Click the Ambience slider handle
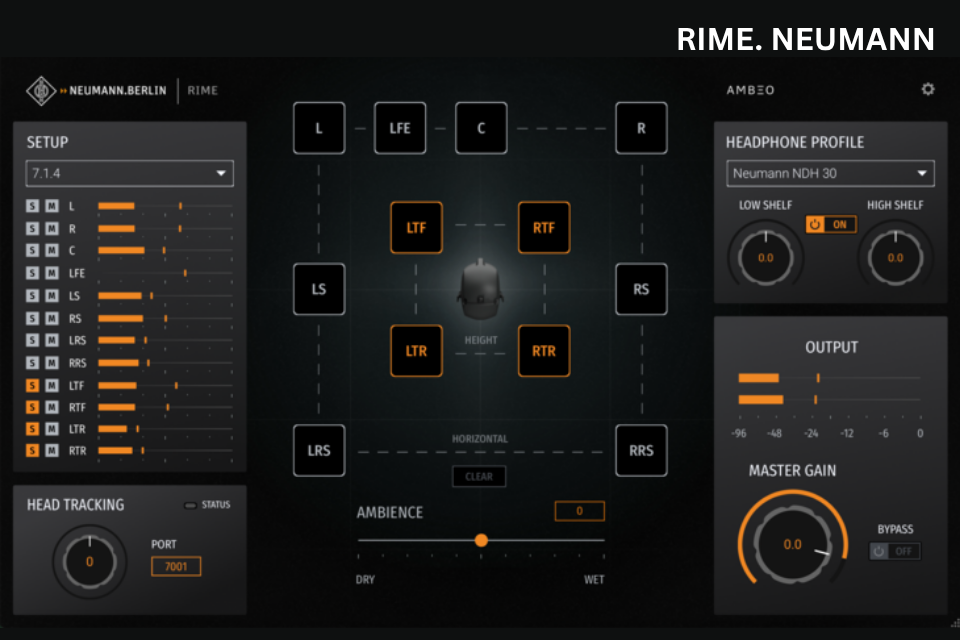The height and width of the screenshot is (640, 960). click(481, 540)
